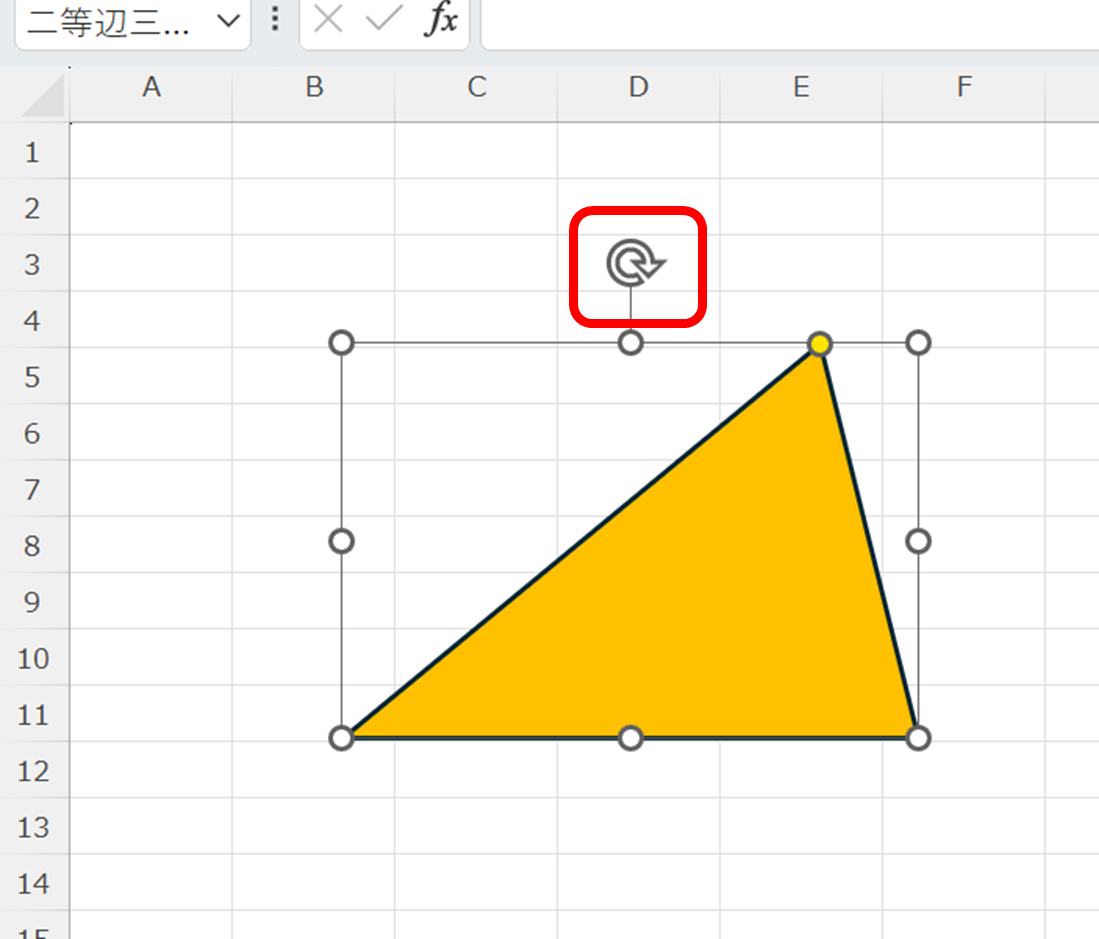Select column A header
The height and width of the screenshot is (939, 1099).
(151, 88)
